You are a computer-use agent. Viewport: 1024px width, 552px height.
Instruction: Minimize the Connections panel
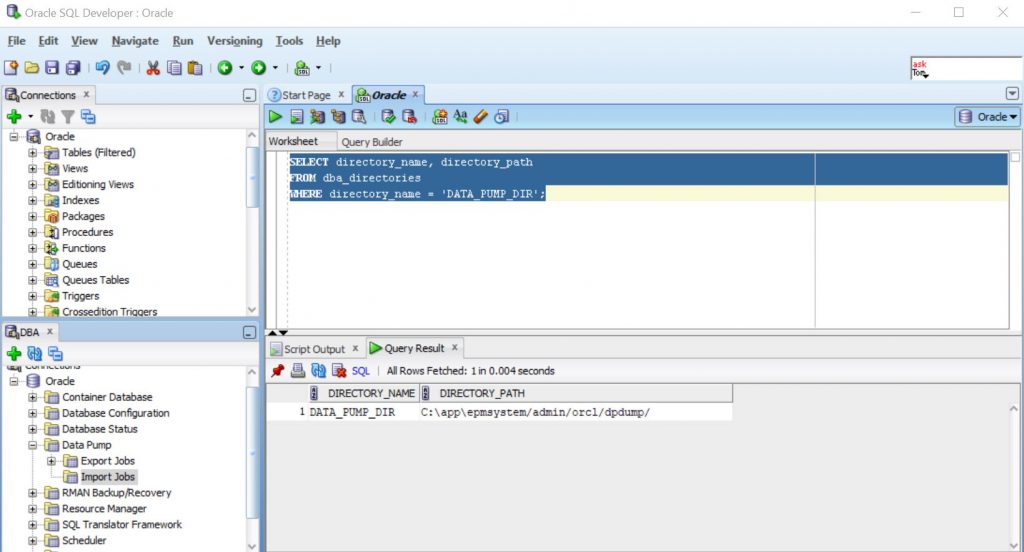pos(249,95)
